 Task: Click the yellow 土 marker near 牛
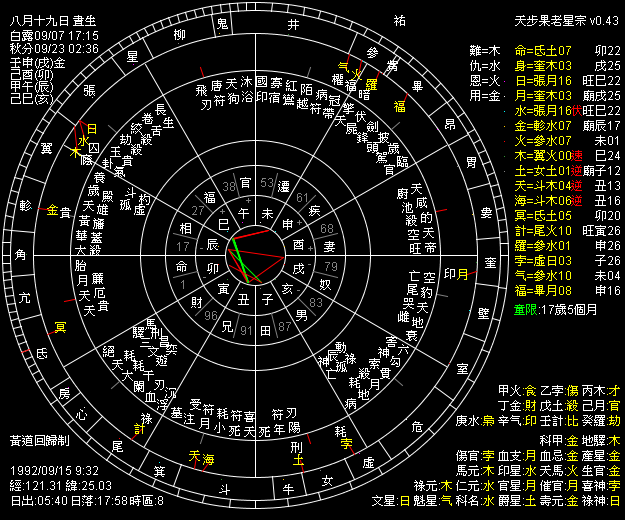point(297,461)
